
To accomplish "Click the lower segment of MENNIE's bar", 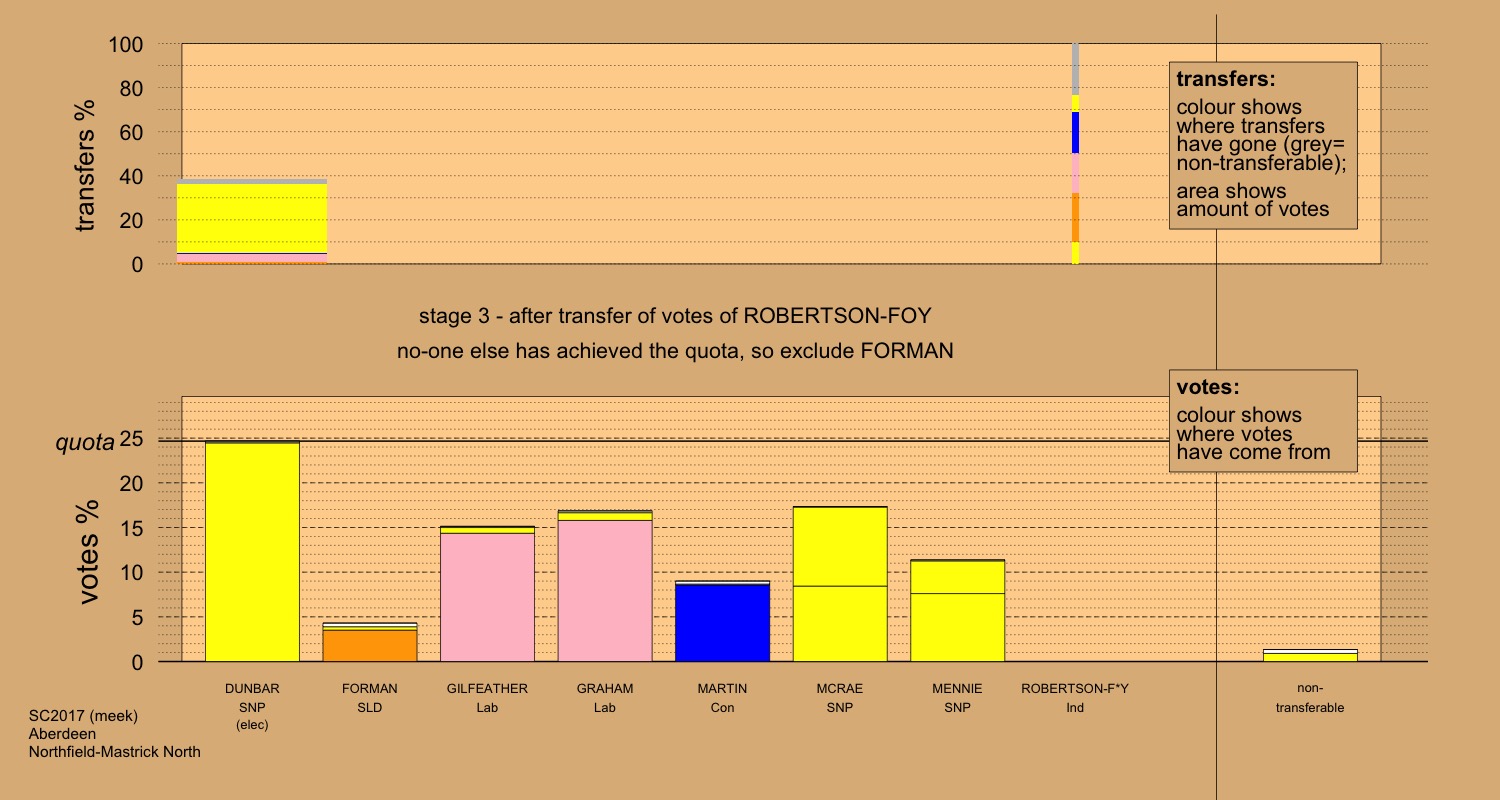I will (x=957, y=627).
